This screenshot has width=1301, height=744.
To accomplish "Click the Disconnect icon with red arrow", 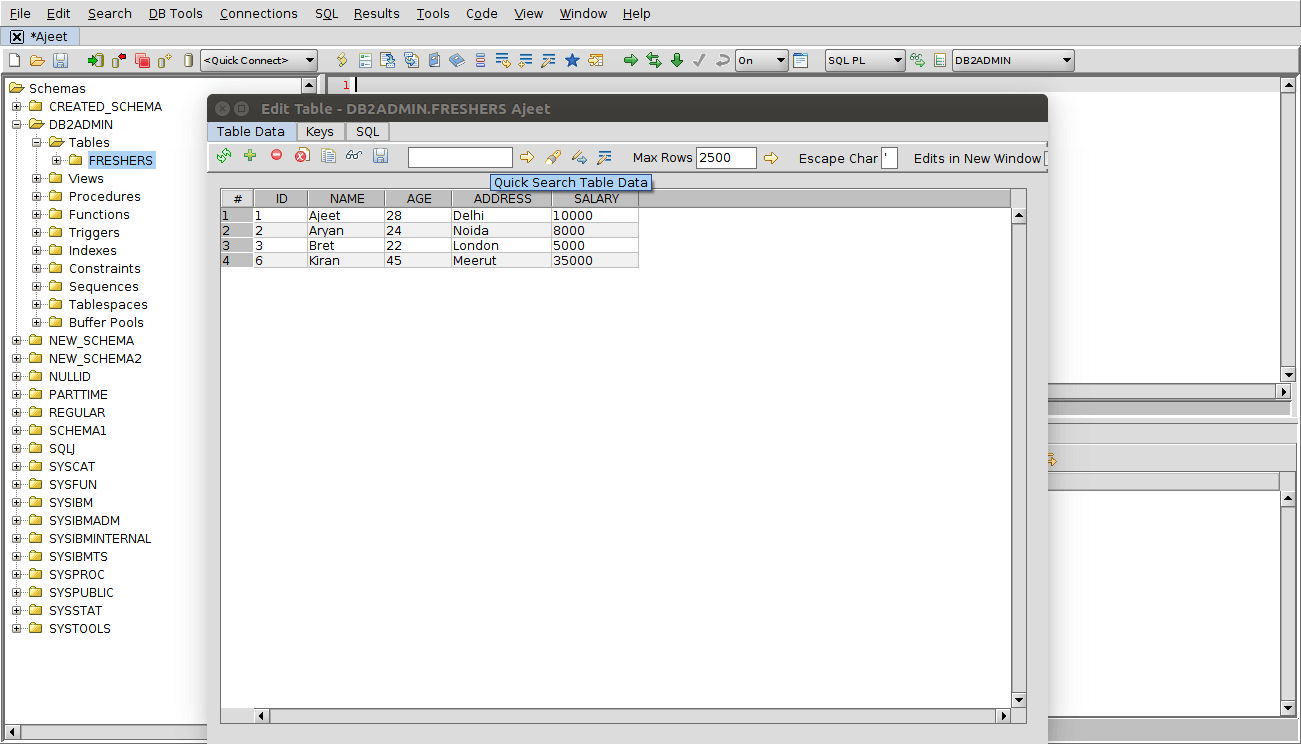I will click(119, 60).
